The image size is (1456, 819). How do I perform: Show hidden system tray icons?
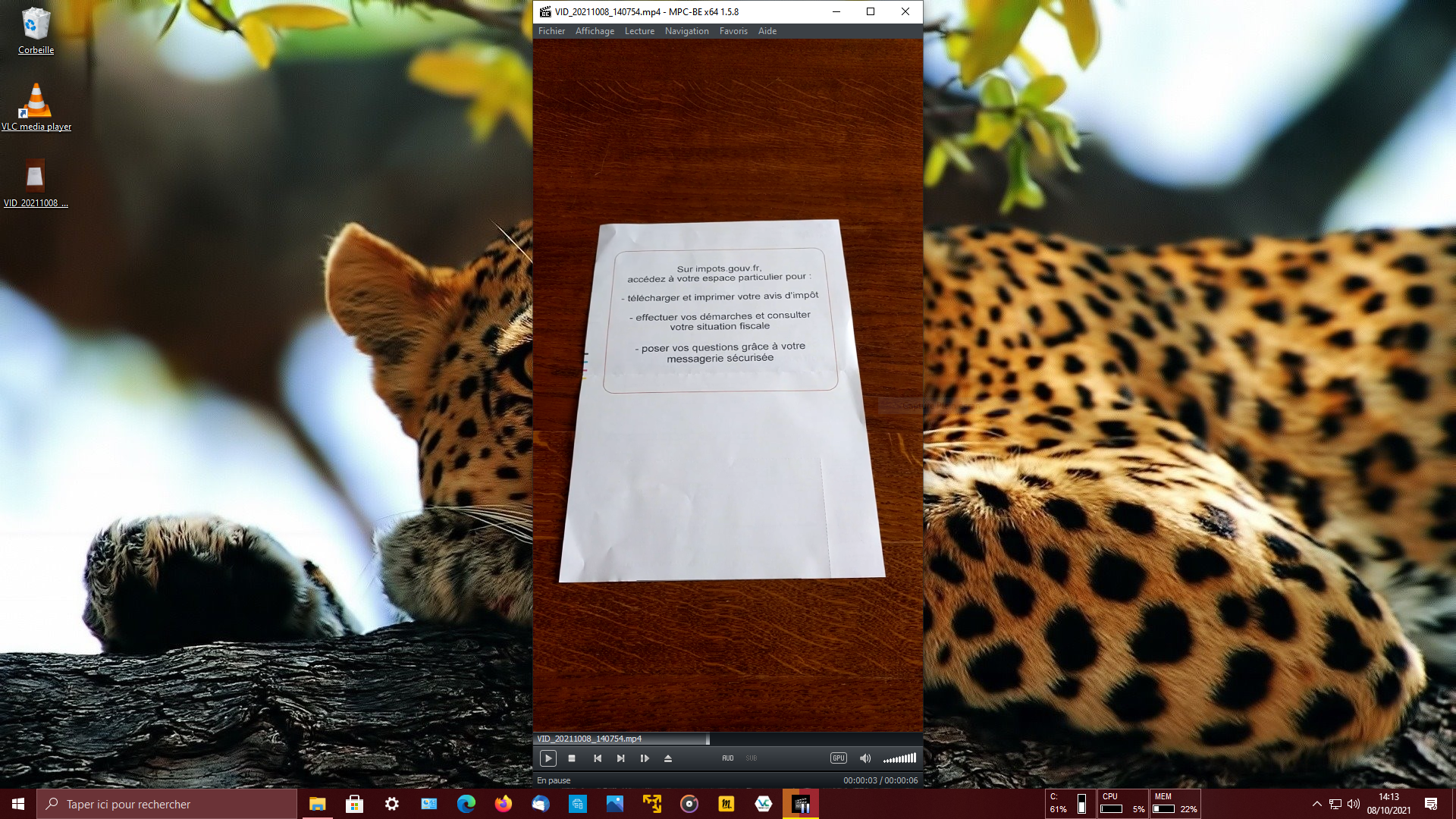pyautogui.click(x=1316, y=804)
